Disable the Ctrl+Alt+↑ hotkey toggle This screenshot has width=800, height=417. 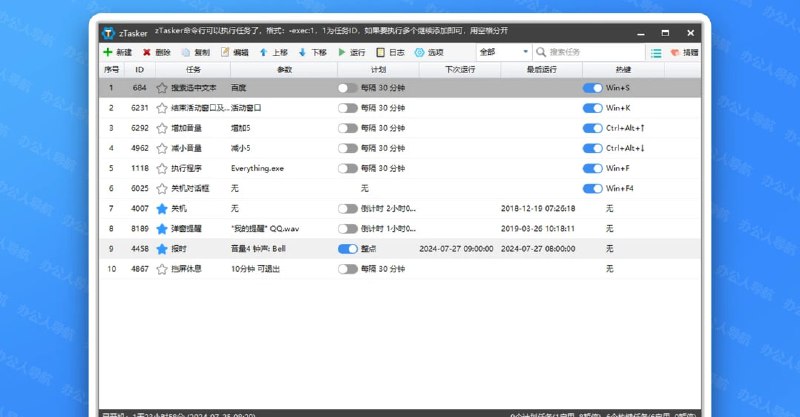point(593,128)
